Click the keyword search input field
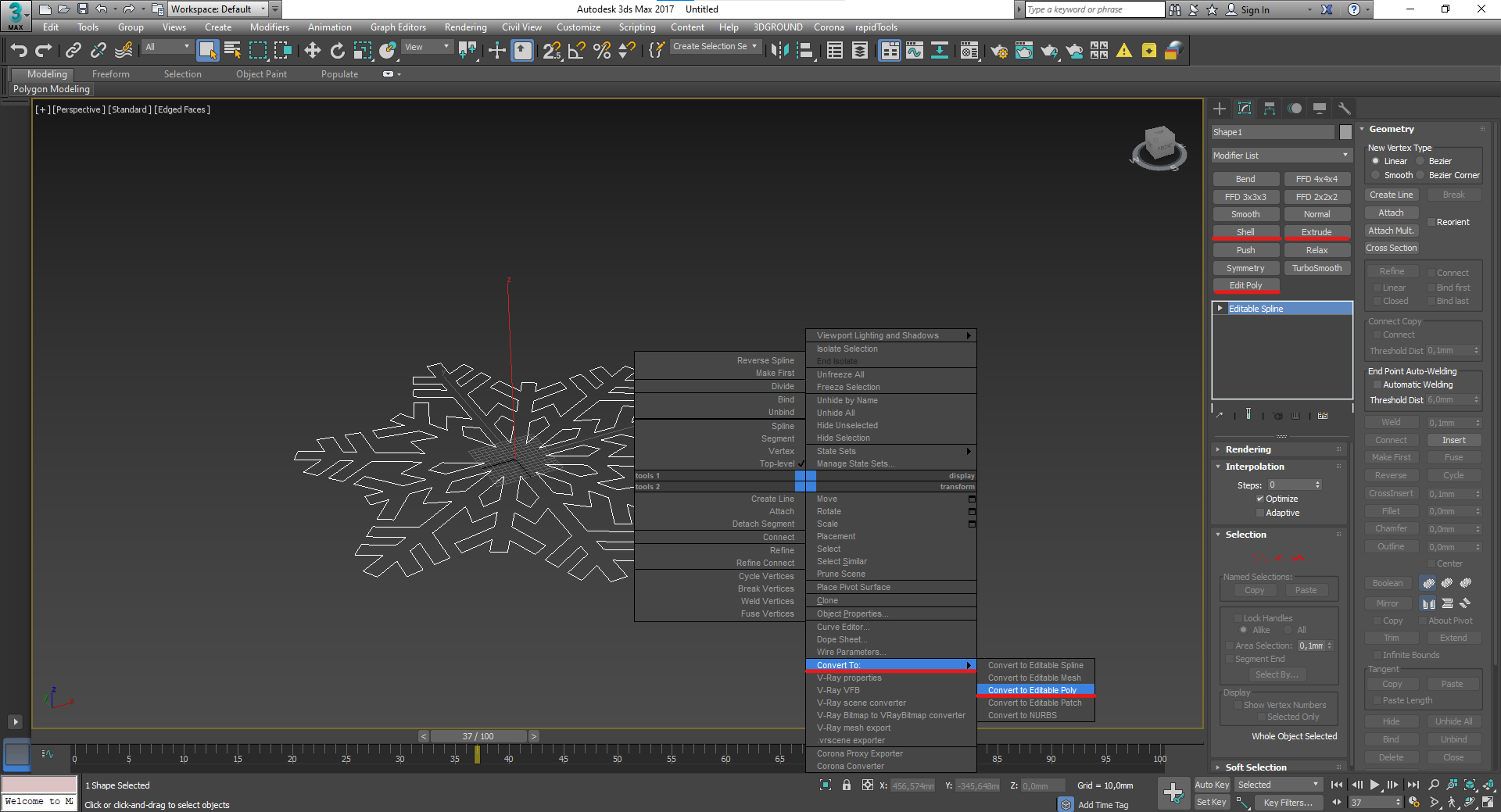The height and width of the screenshot is (812, 1501). point(1094,9)
